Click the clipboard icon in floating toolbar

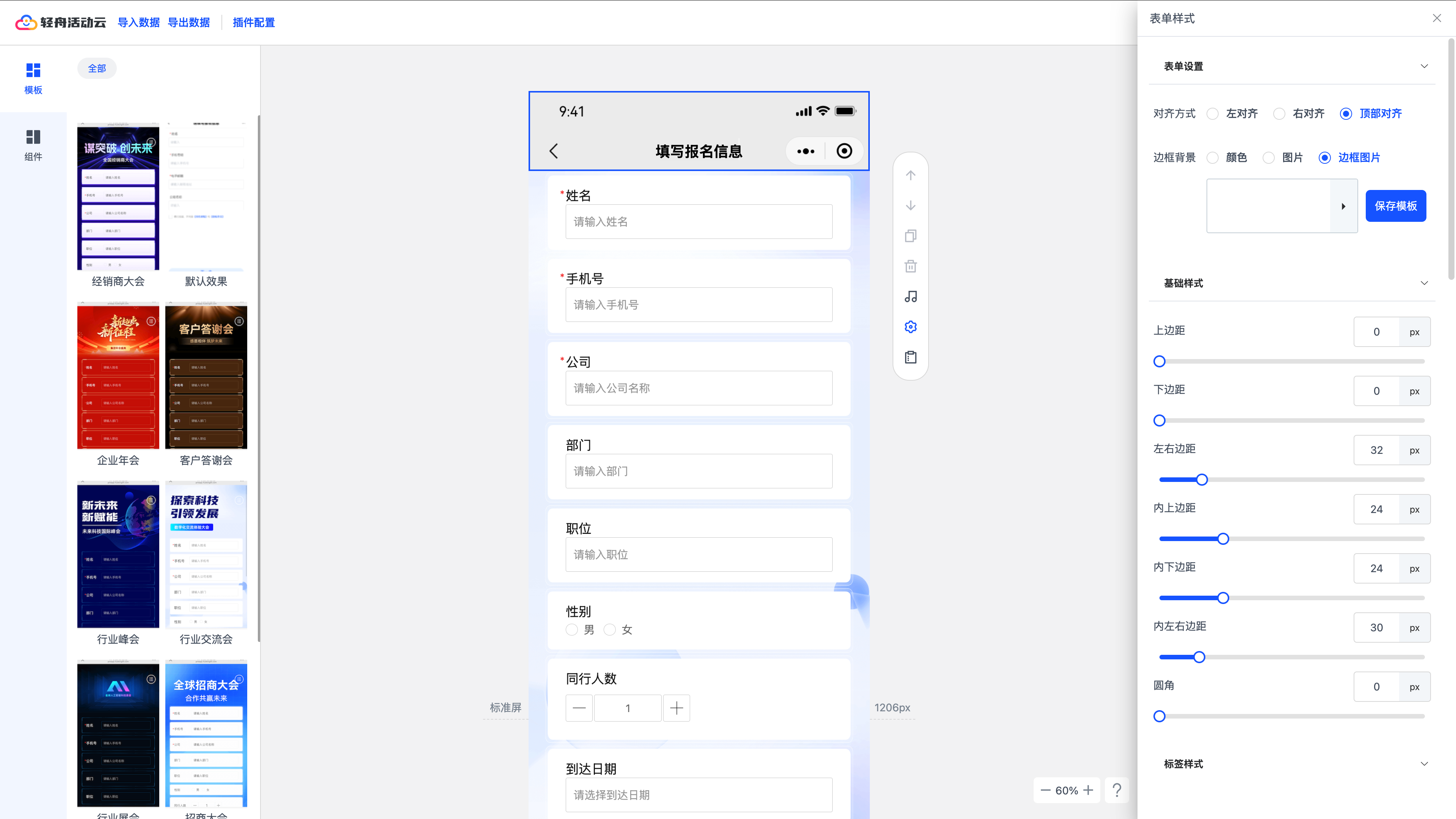click(910, 357)
